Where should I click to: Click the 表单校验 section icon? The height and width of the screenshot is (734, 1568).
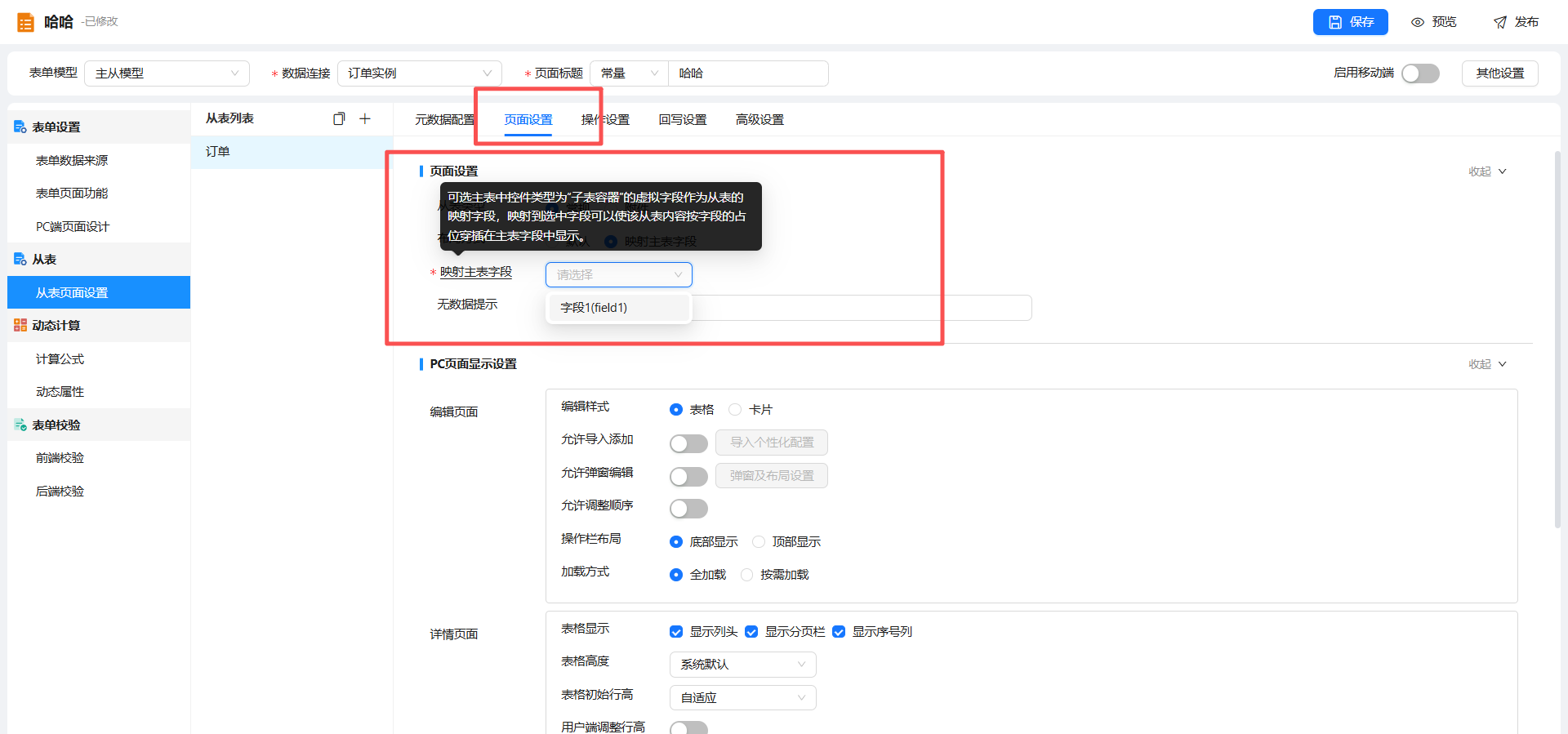pos(20,425)
